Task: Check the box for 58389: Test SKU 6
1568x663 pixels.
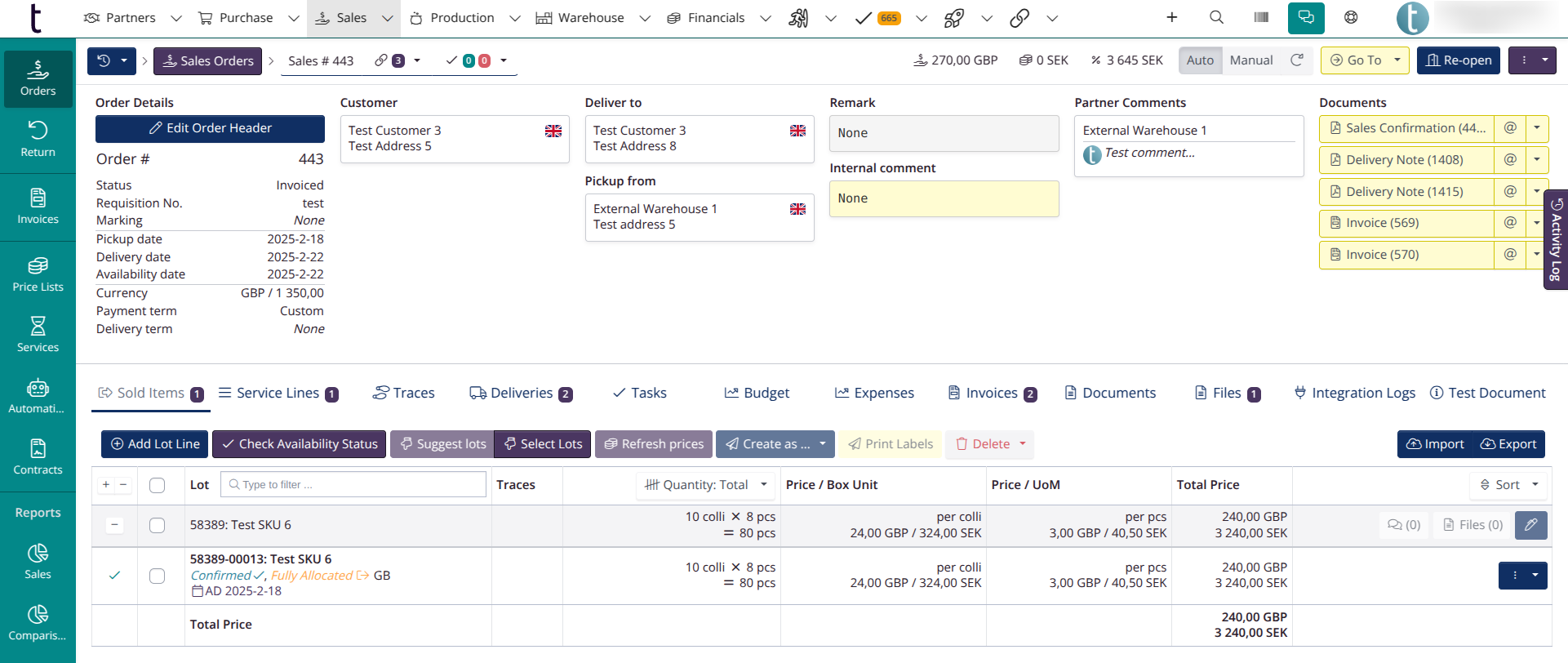Action: click(158, 525)
